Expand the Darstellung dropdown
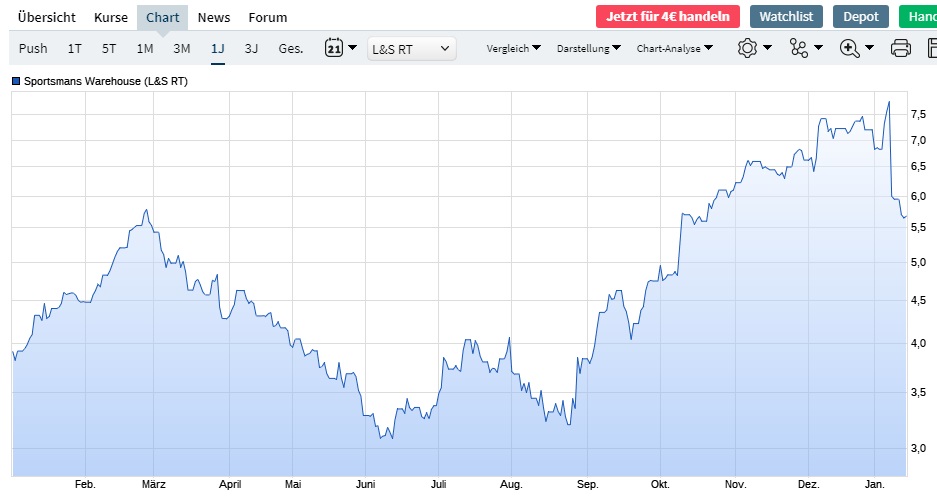This screenshot has height=498, width=937. point(588,48)
